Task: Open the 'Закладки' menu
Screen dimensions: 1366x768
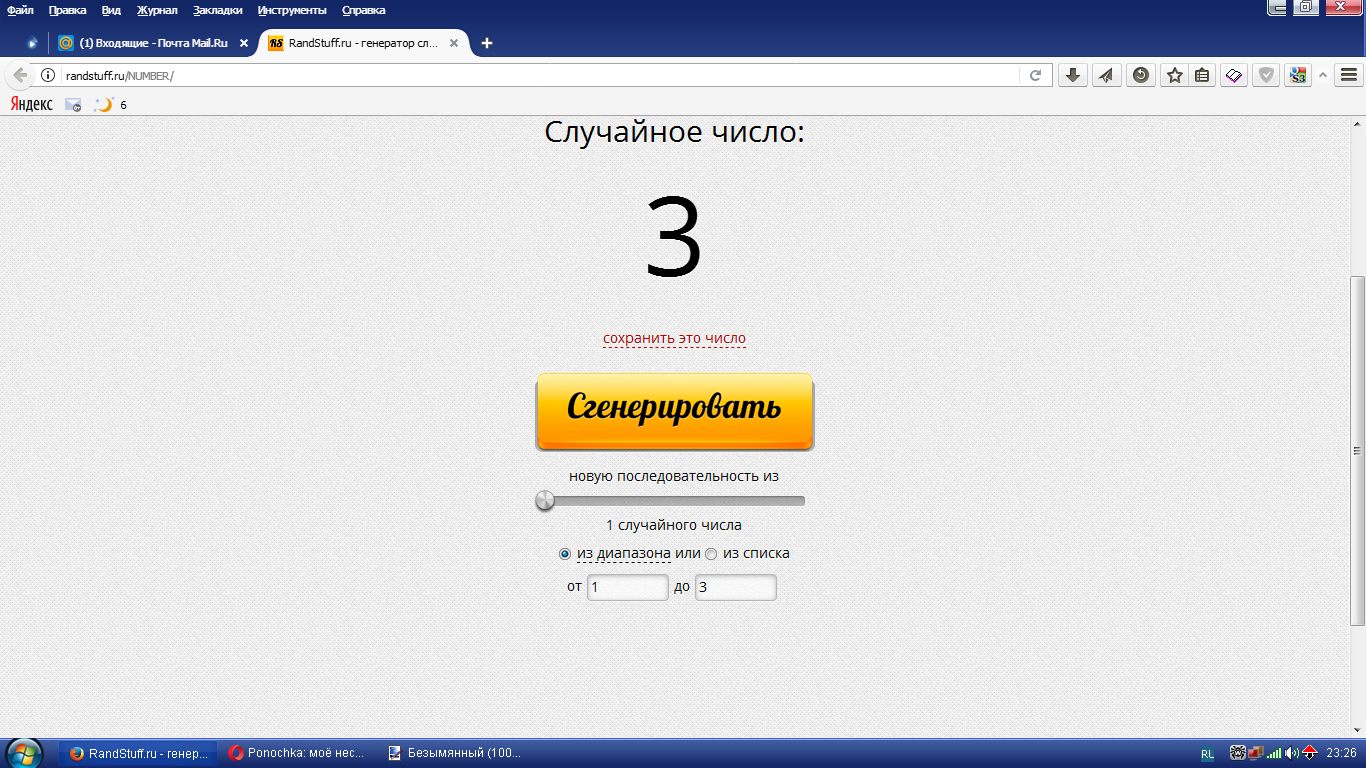Action: pos(218,10)
